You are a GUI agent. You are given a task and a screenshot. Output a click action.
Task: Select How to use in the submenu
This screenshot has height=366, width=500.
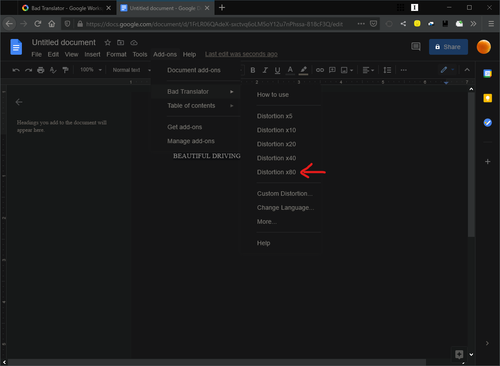(x=281, y=95)
